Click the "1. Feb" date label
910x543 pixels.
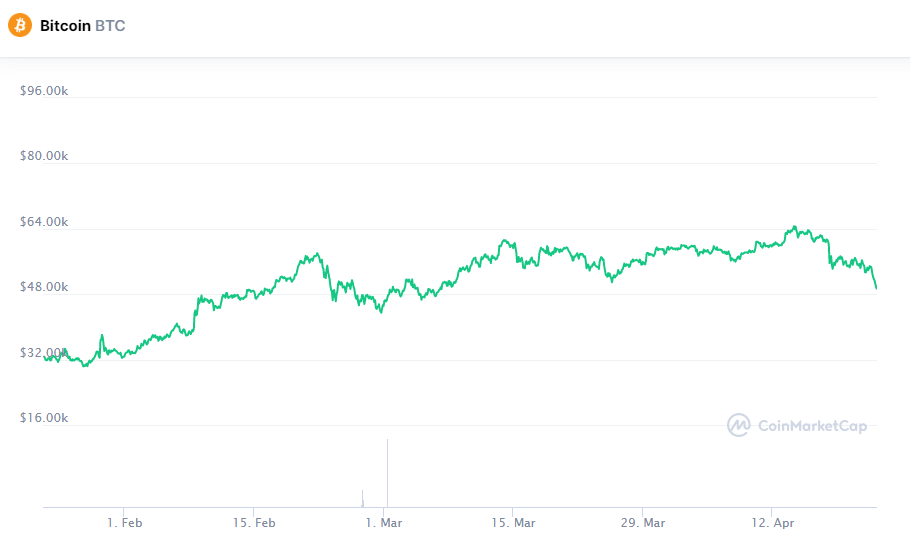tap(125, 523)
